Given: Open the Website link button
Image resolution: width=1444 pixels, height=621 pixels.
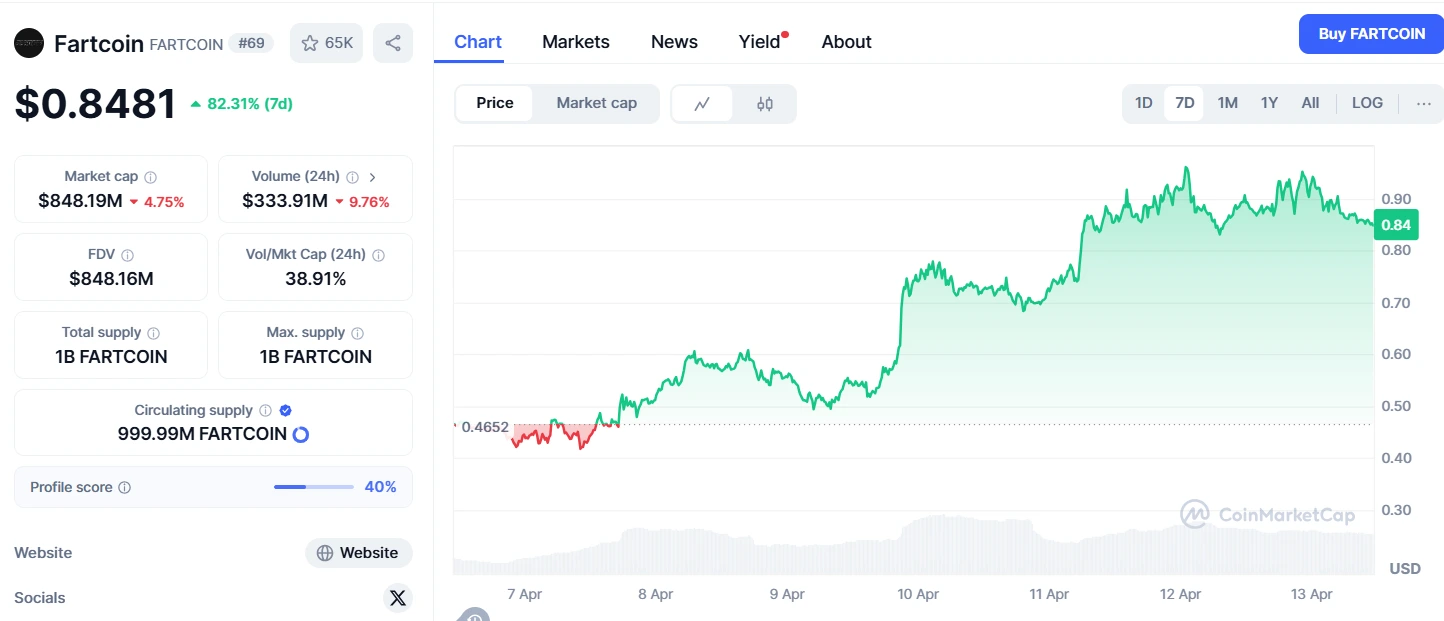Looking at the screenshot, I should (359, 553).
